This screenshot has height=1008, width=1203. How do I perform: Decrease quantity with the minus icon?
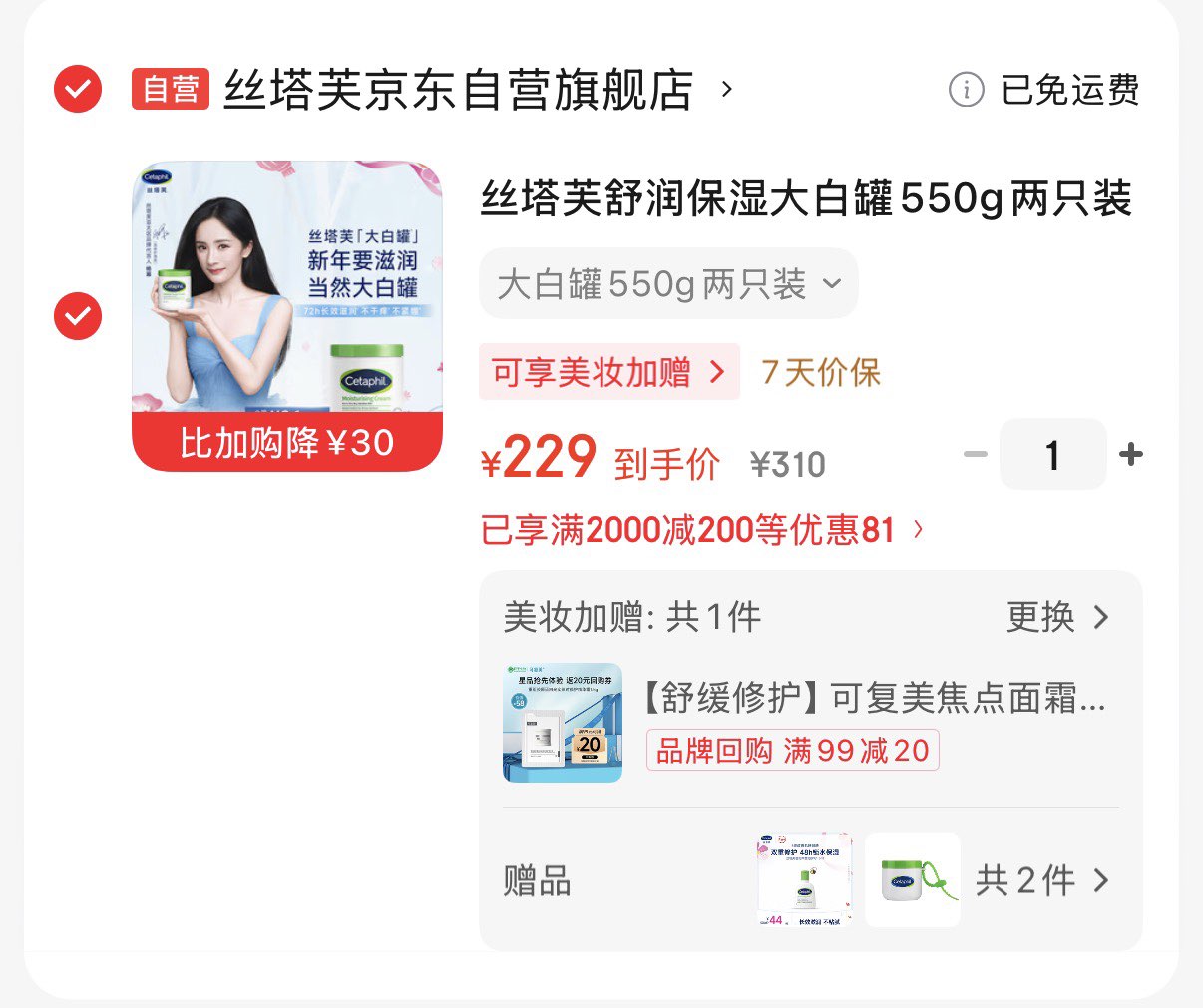[976, 455]
